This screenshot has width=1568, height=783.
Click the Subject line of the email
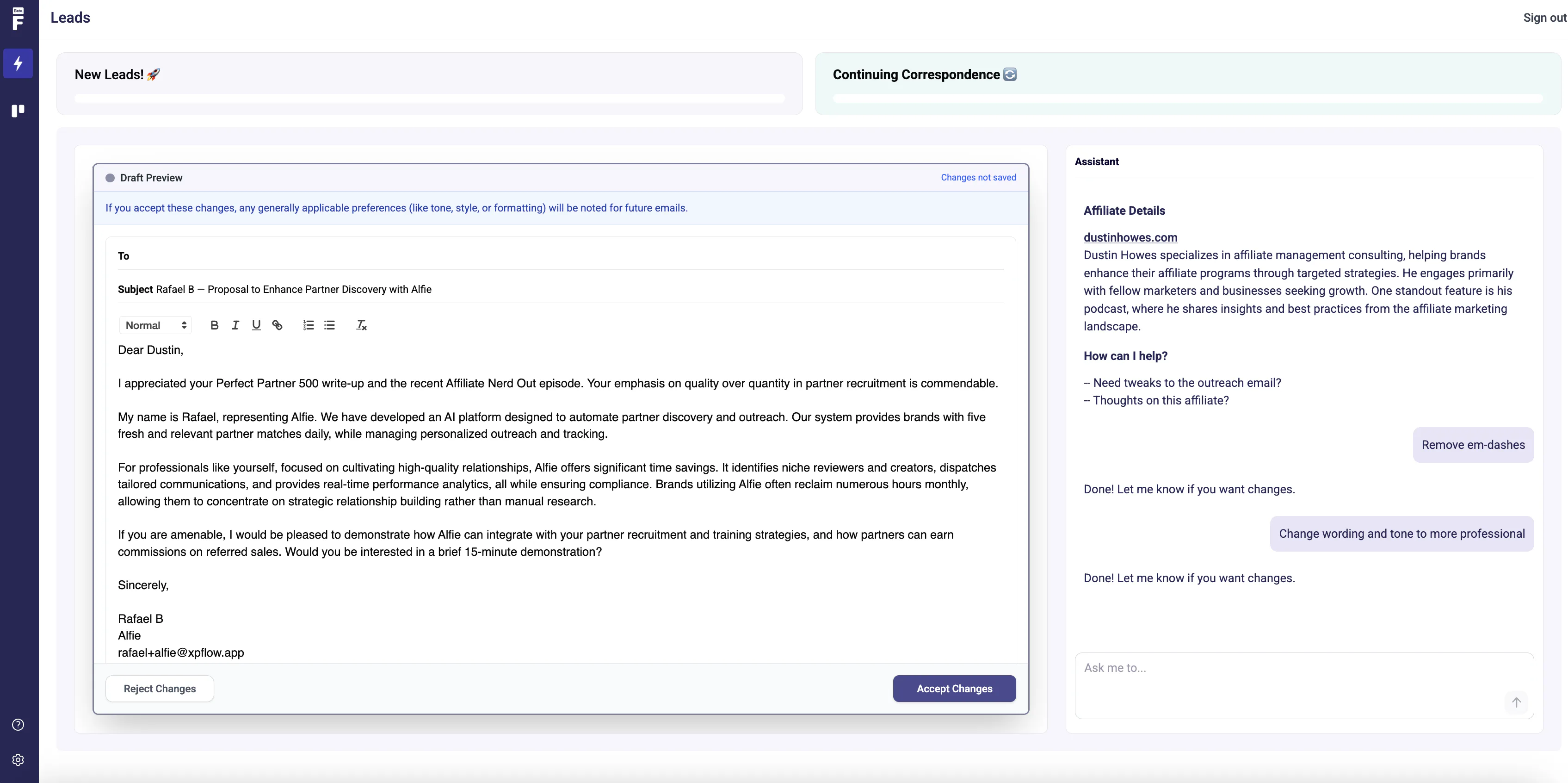coord(561,289)
